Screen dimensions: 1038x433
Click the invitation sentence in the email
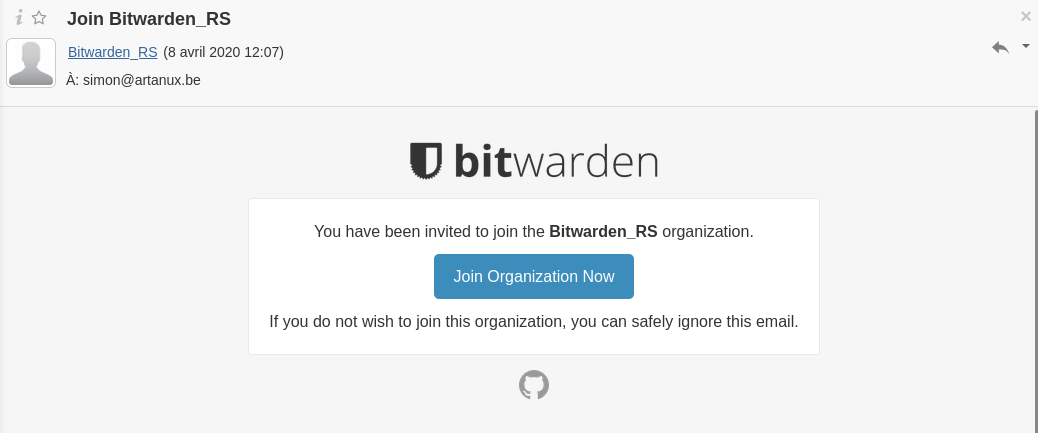click(x=430, y=231)
